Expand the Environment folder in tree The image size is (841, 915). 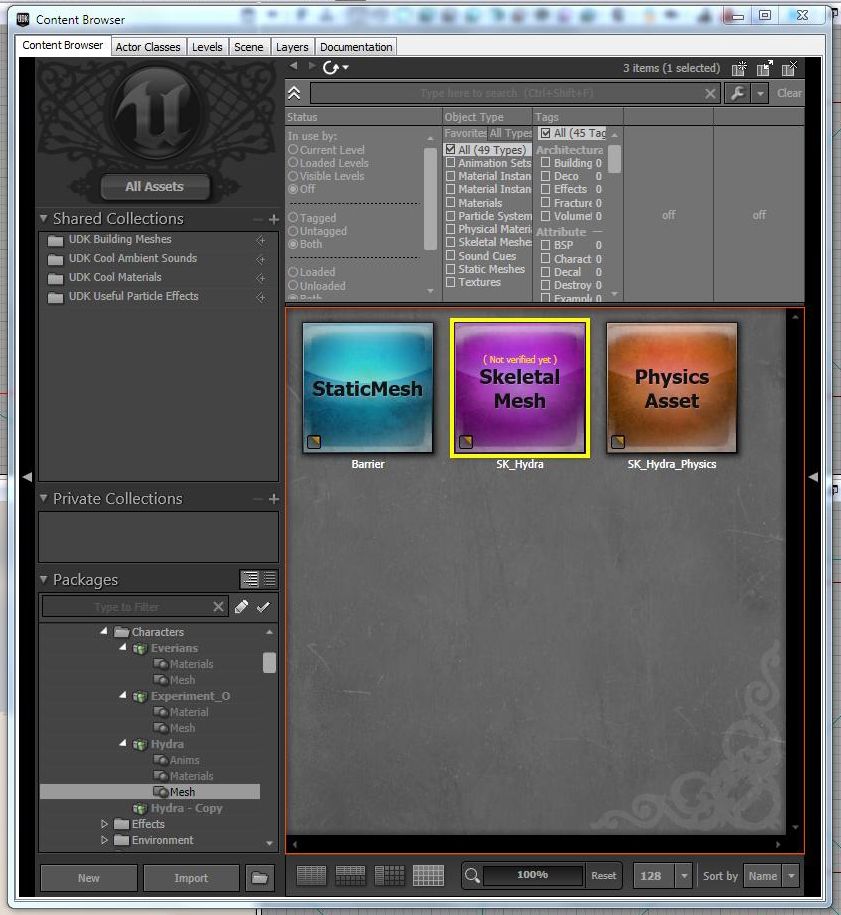click(x=104, y=840)
